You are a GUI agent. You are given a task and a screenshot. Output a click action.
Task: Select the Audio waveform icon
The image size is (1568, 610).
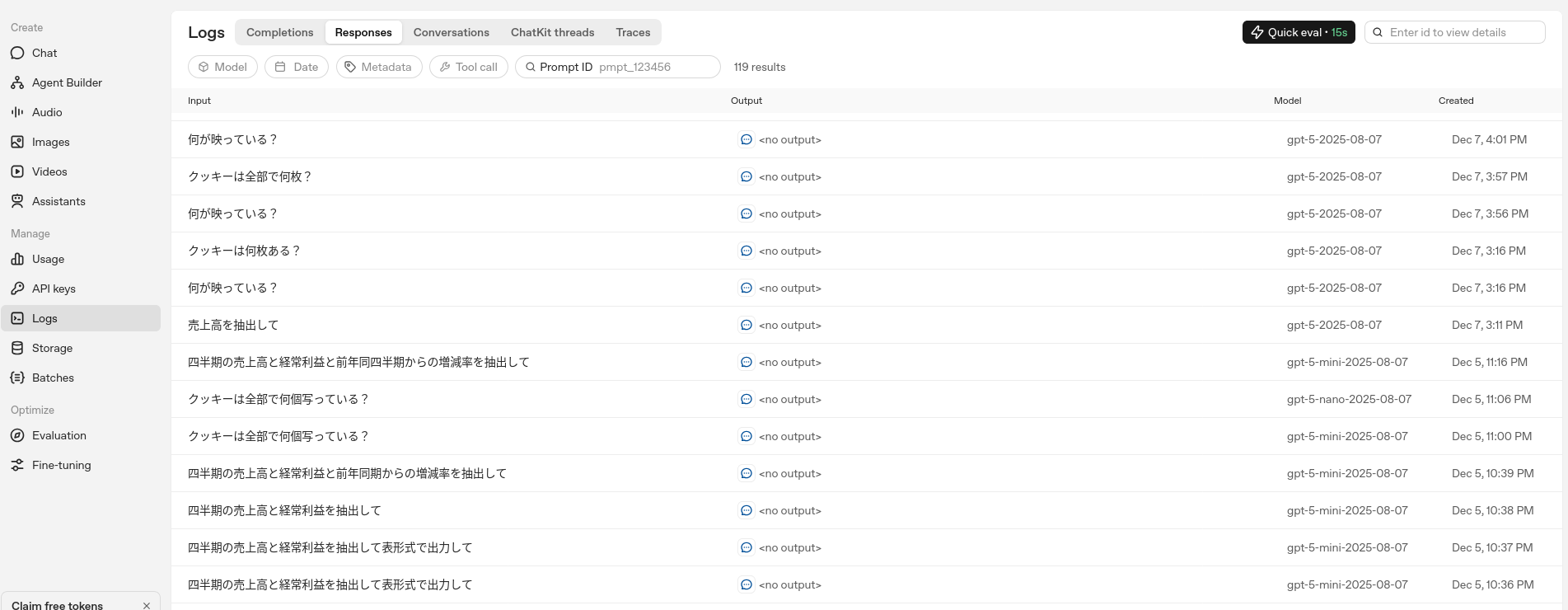pyautogui.click(x=17, y=112)
